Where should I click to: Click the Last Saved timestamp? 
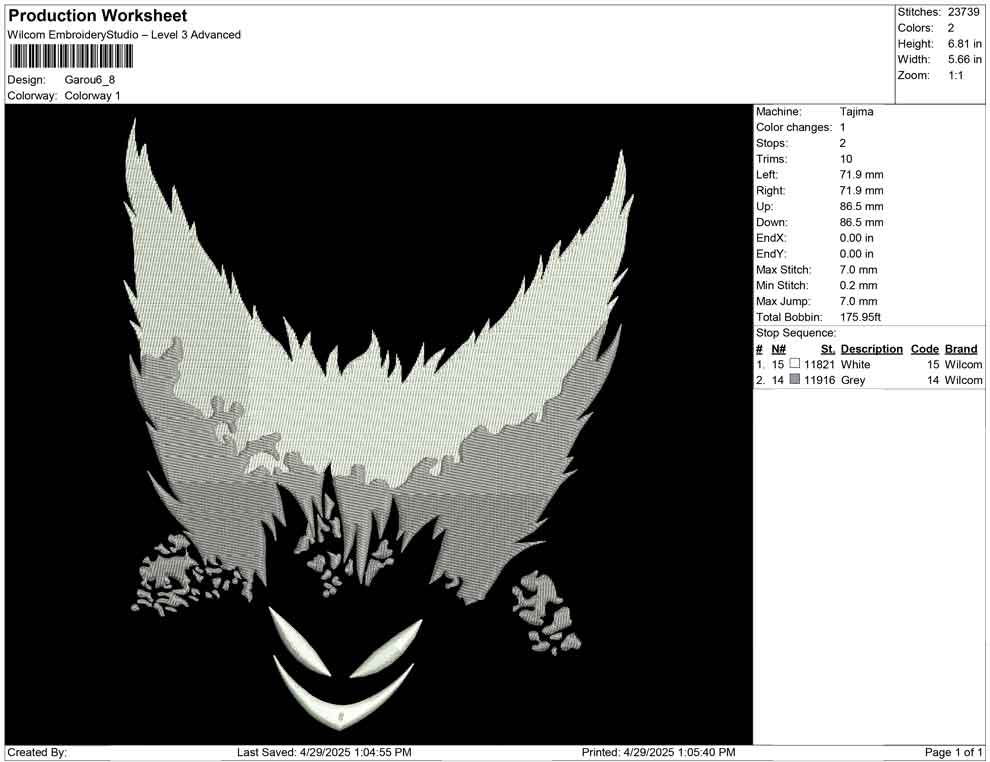click(324, 752)
